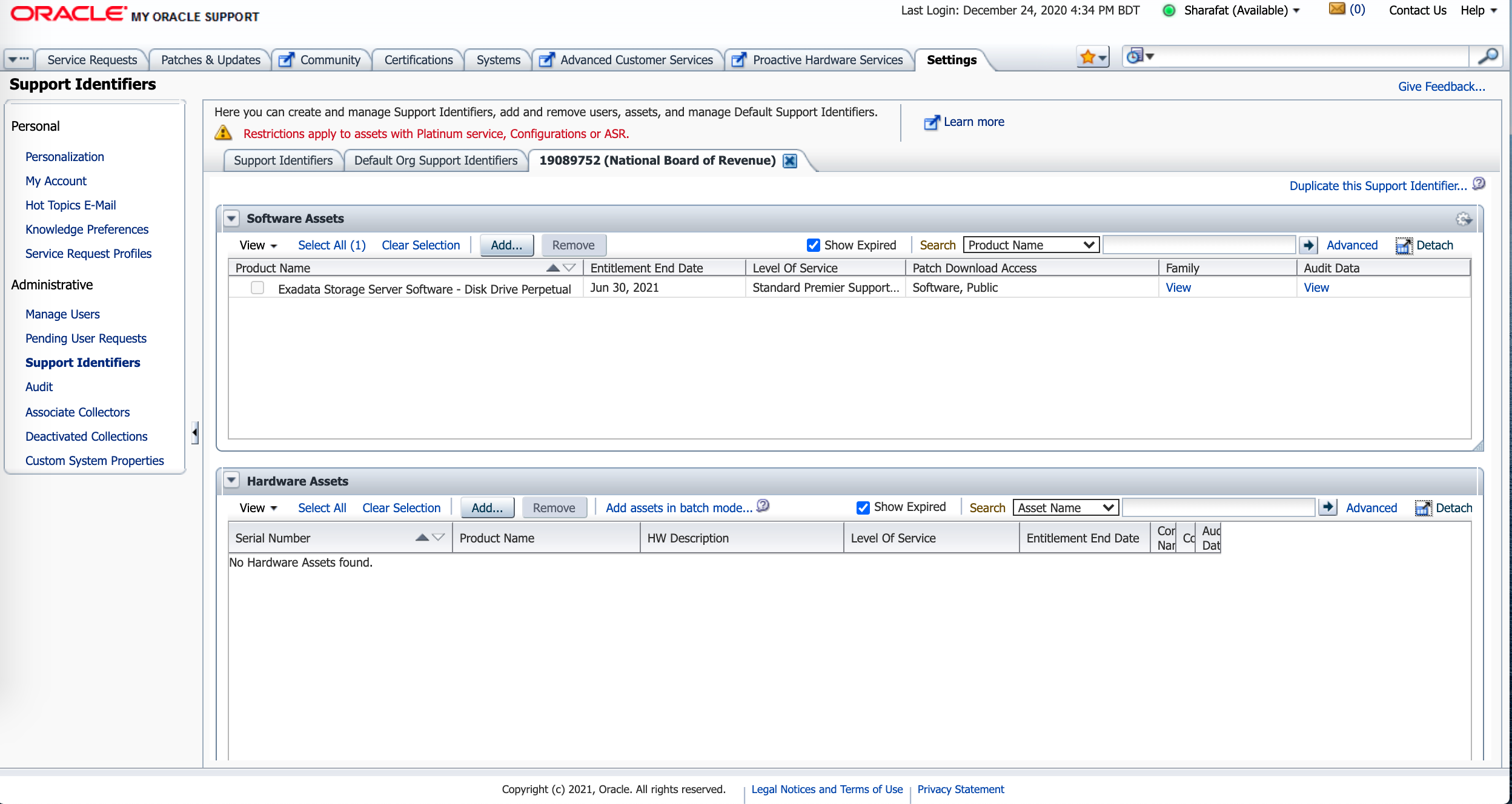Collapse the Hardware Assets section
1512x804 pixels.
231,481
